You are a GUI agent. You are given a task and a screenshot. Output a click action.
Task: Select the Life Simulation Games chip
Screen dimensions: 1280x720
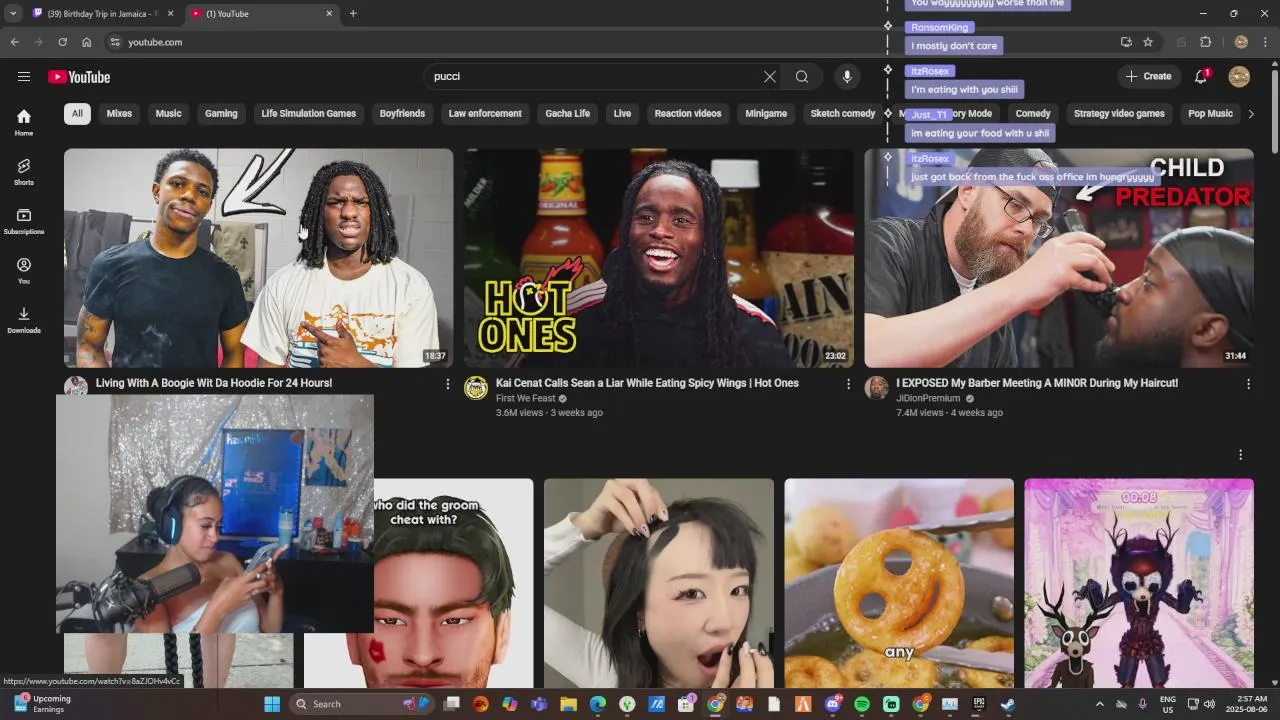tap(309, 114)
